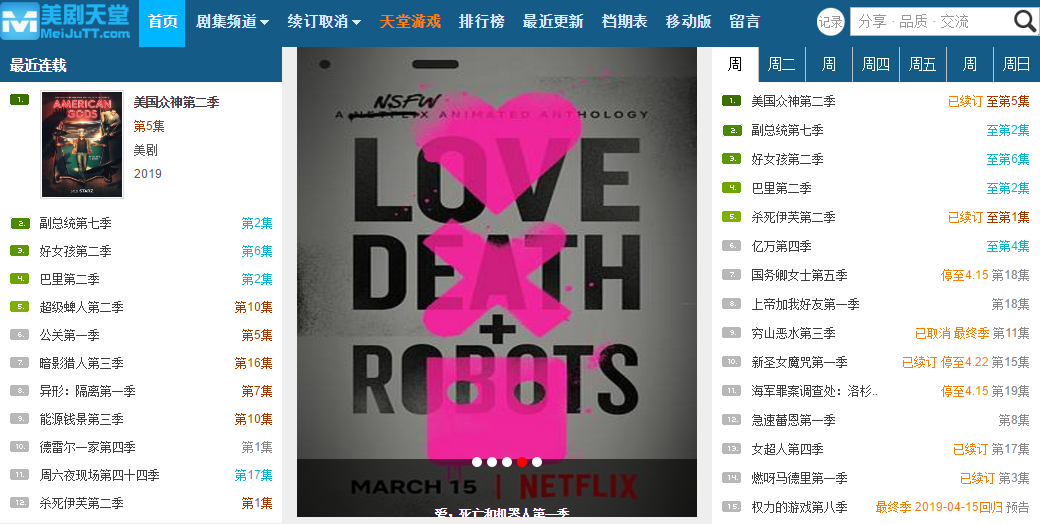Select the first carousel dot
This screenshot has width=1040, height=524.
(x=476, y=462)
